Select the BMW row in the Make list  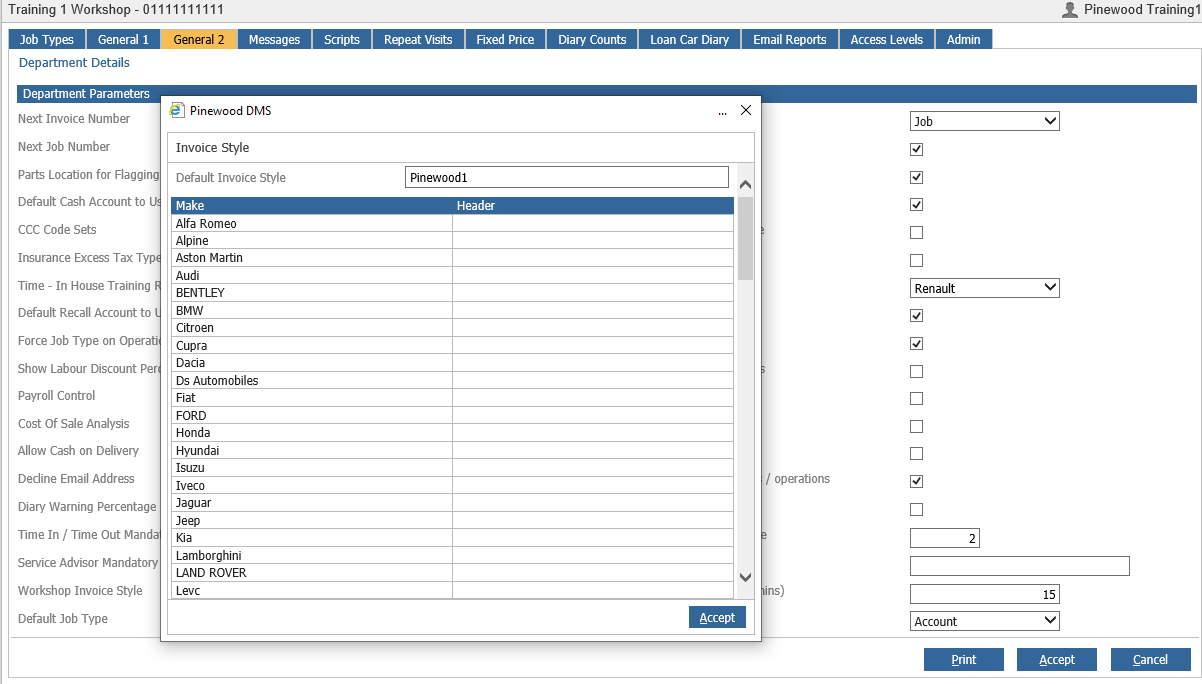coord(300,310)
